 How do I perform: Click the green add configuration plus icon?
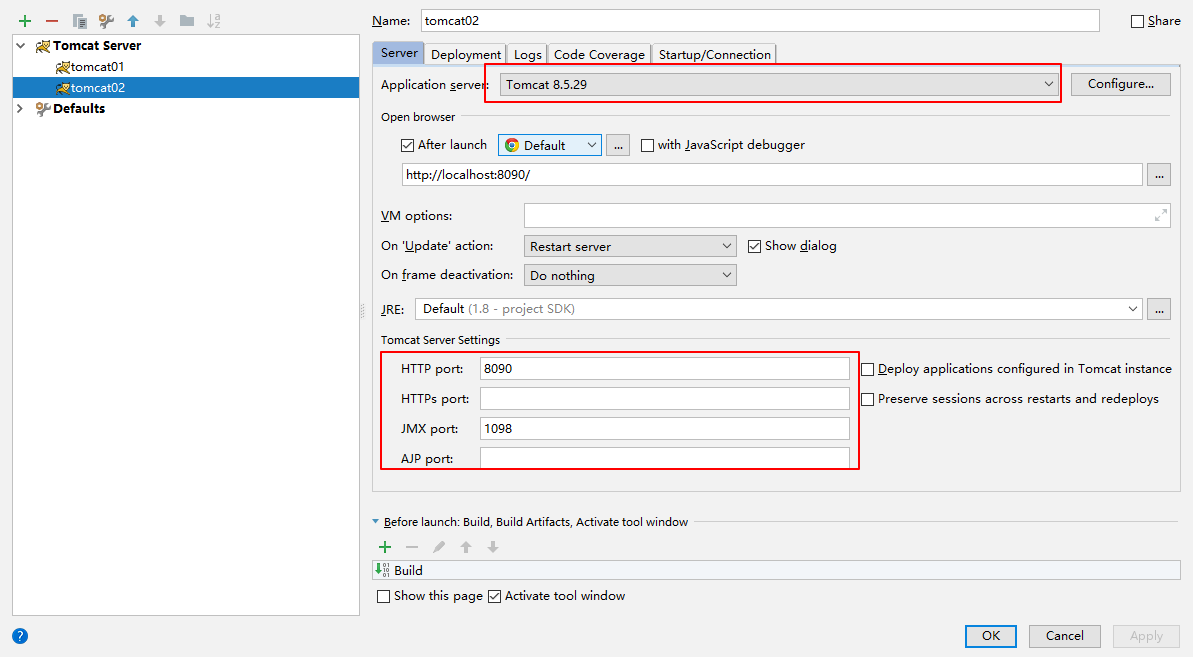(x=25, y=21)
